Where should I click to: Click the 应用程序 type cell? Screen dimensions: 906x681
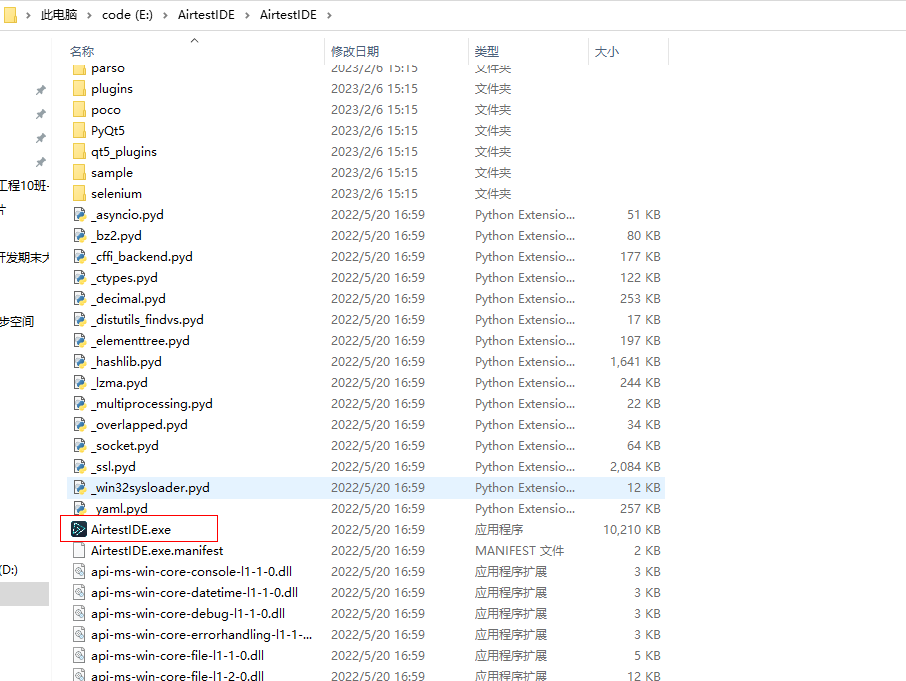pos(499,530)
